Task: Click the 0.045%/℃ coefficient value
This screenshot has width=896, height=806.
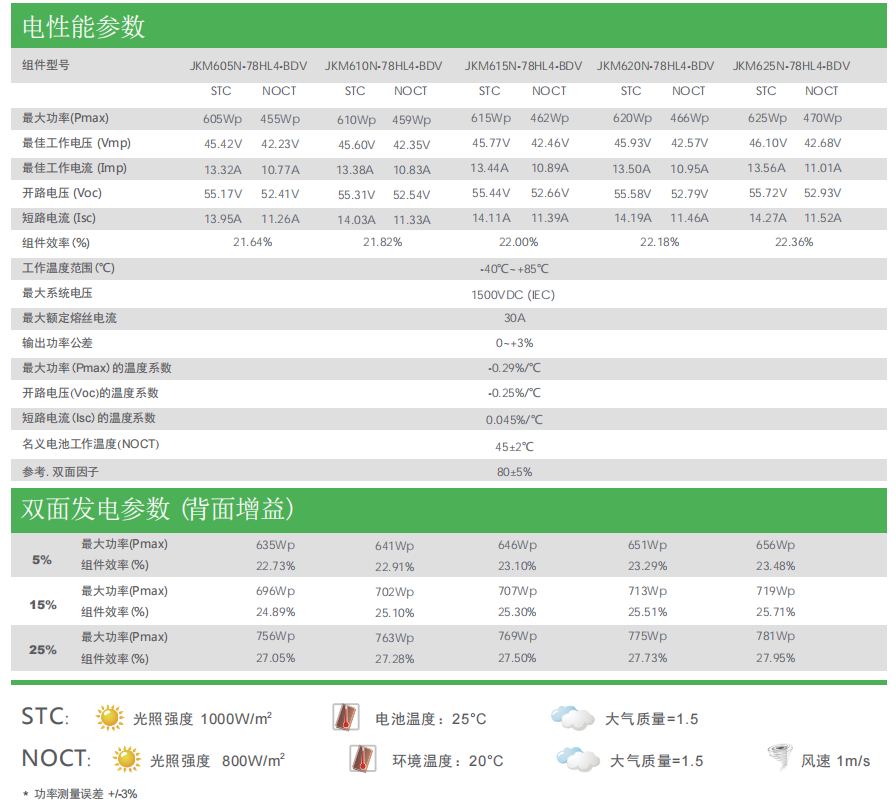Action: tap(514, 420)
